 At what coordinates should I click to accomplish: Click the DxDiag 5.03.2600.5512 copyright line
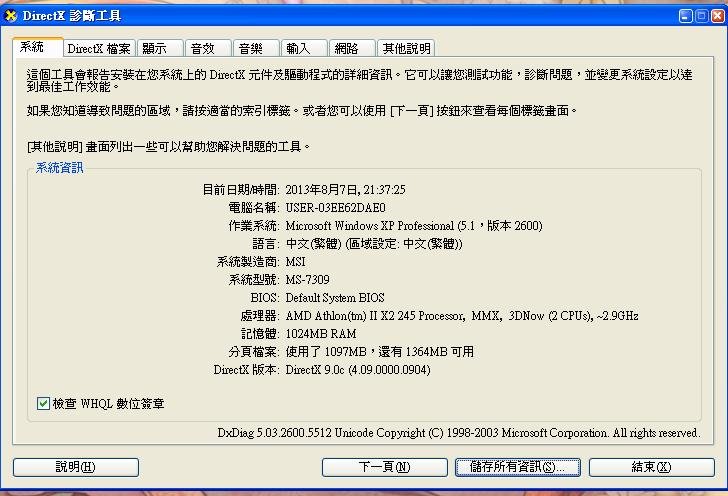click(458, 433)
